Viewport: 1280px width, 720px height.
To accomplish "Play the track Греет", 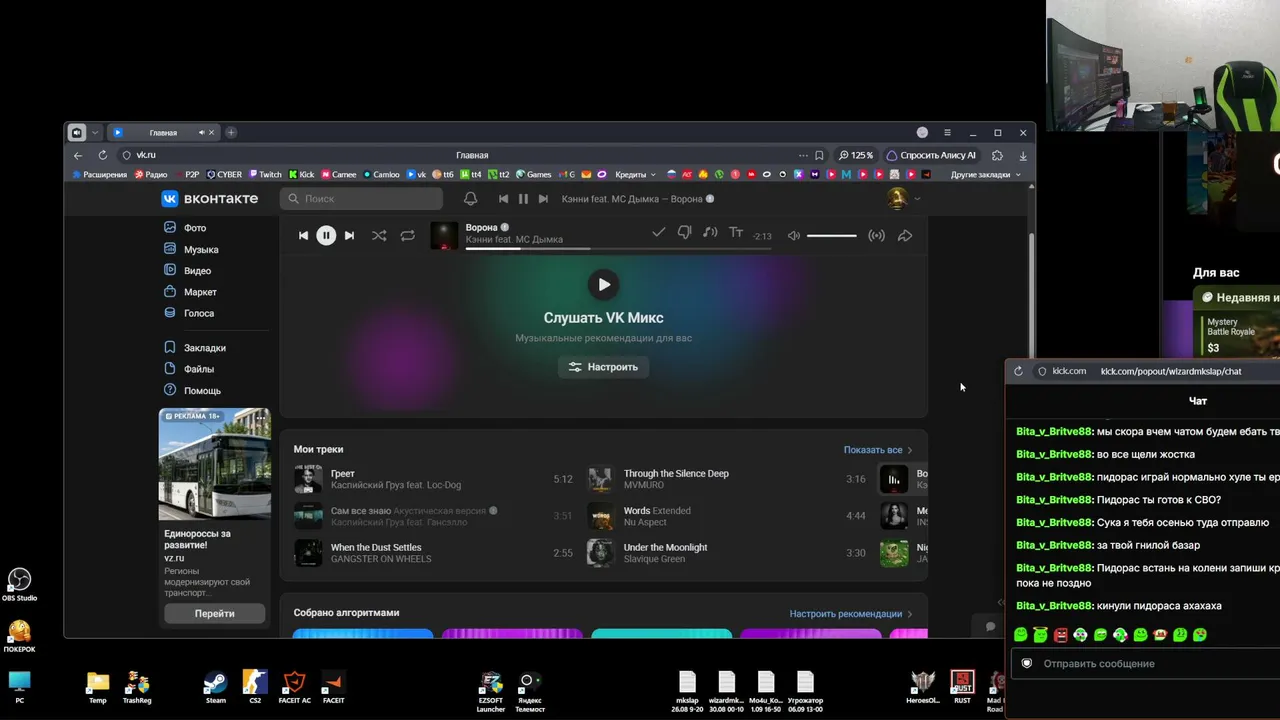I will pos(308,479).
